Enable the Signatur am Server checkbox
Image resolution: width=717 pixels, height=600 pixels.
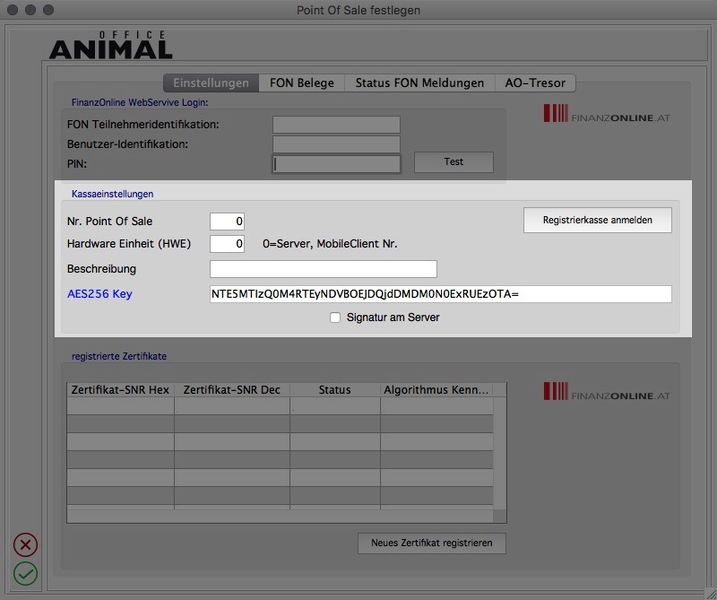(335, 317)
